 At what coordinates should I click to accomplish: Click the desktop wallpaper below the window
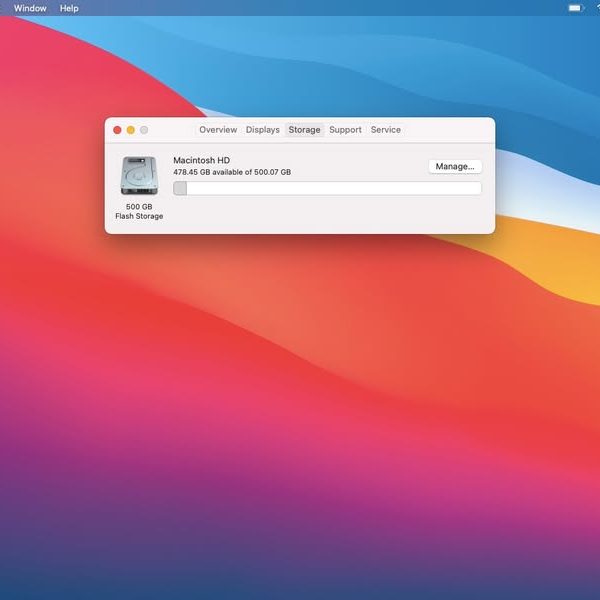pos(300,400)
